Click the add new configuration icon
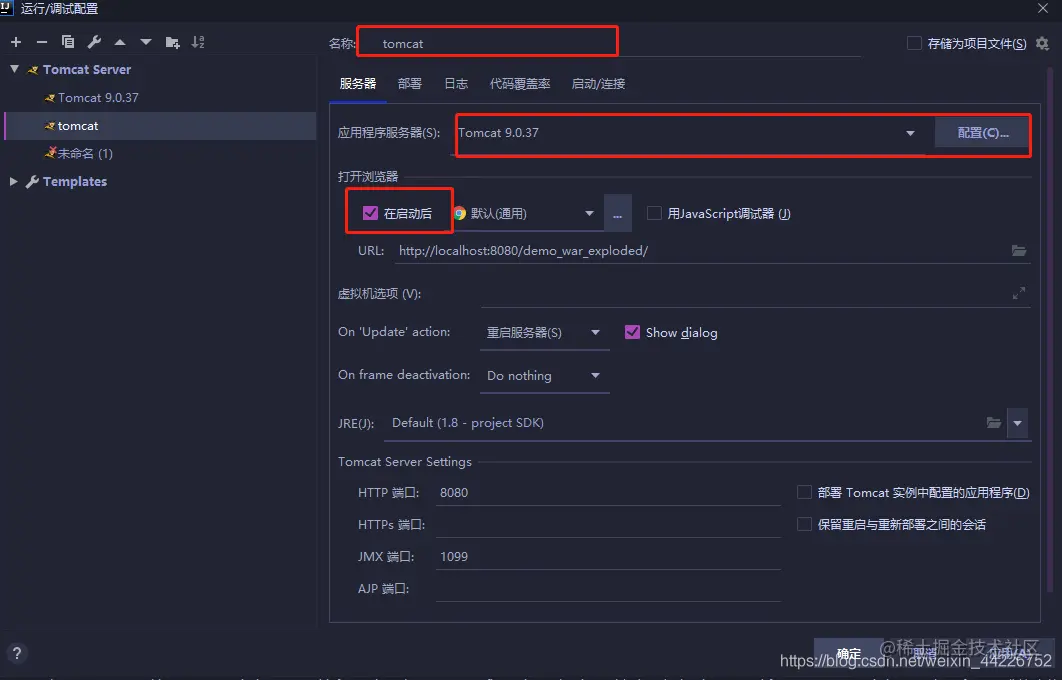 (16, 42)
